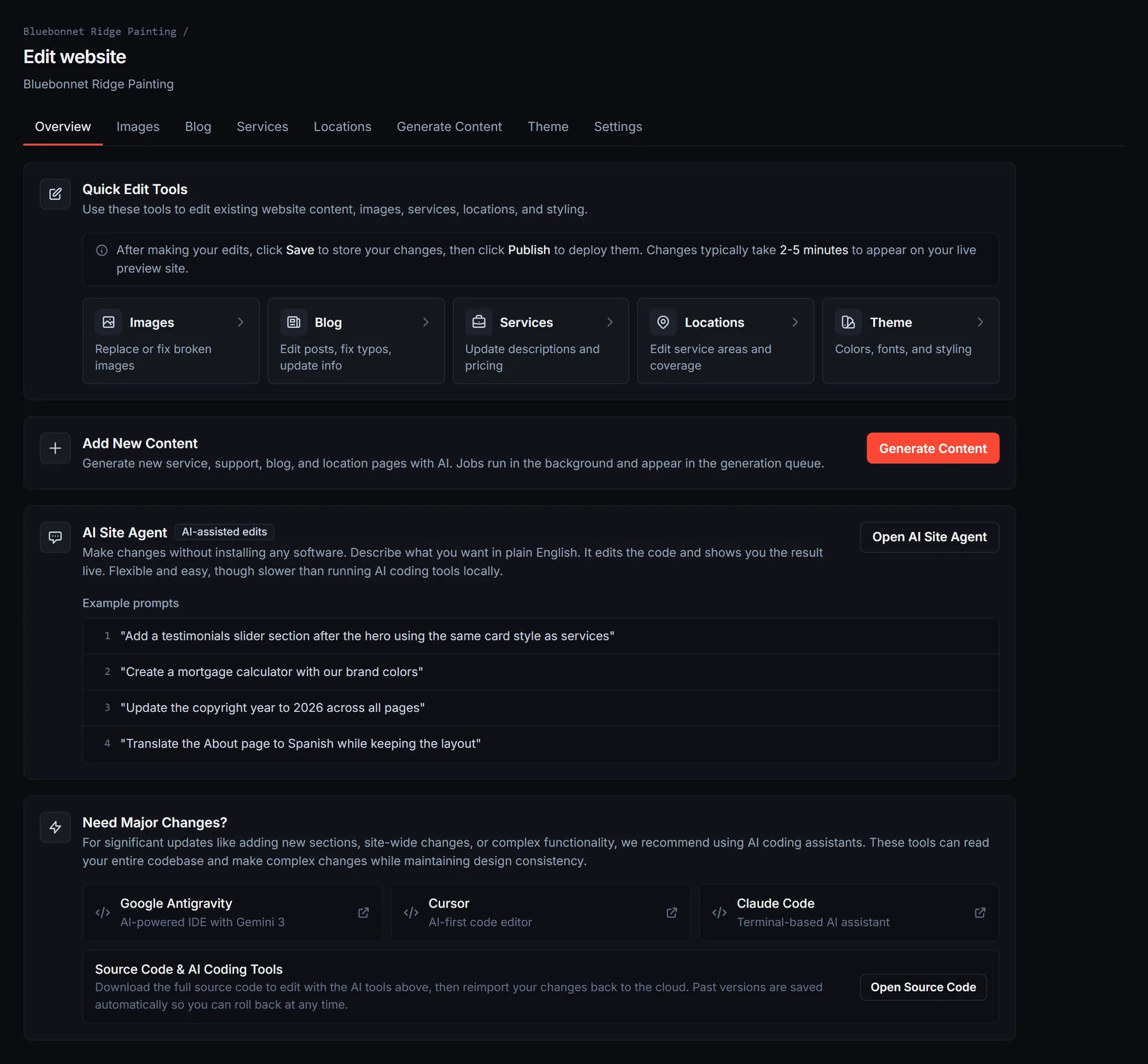The height and width of the screenshot is (1064, 1148).
Task: Click the AI Site Agent chat bubble icon
Action: [x=55, y=538]
